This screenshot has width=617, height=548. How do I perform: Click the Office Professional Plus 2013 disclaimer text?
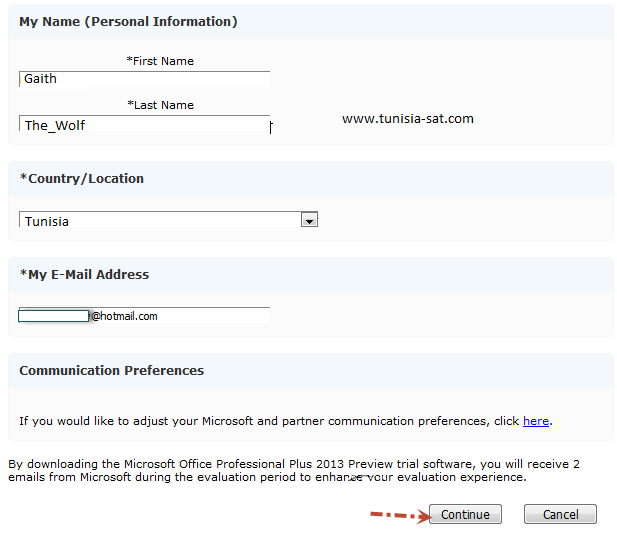[x=293, y=470]
